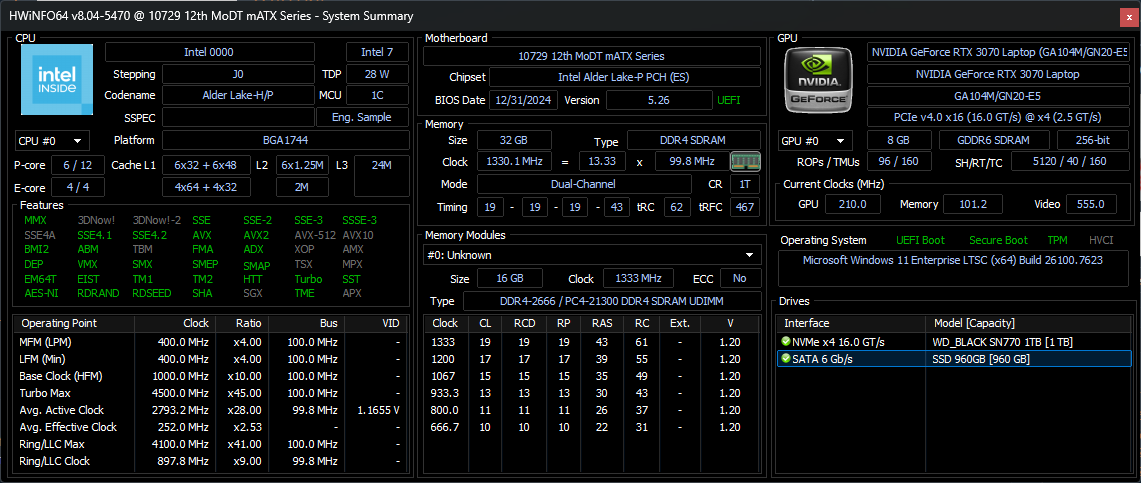Image resolution: width=1141 pixels, height=483 pixels.
Task: Click the AES-NI feature label
Action: [41, 293]
